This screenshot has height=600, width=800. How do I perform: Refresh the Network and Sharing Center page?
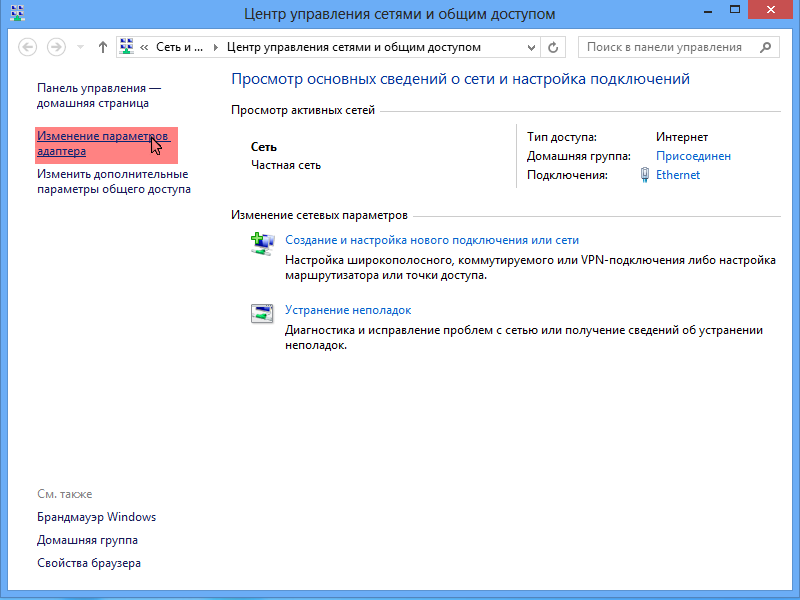click(x=555, y=47)
